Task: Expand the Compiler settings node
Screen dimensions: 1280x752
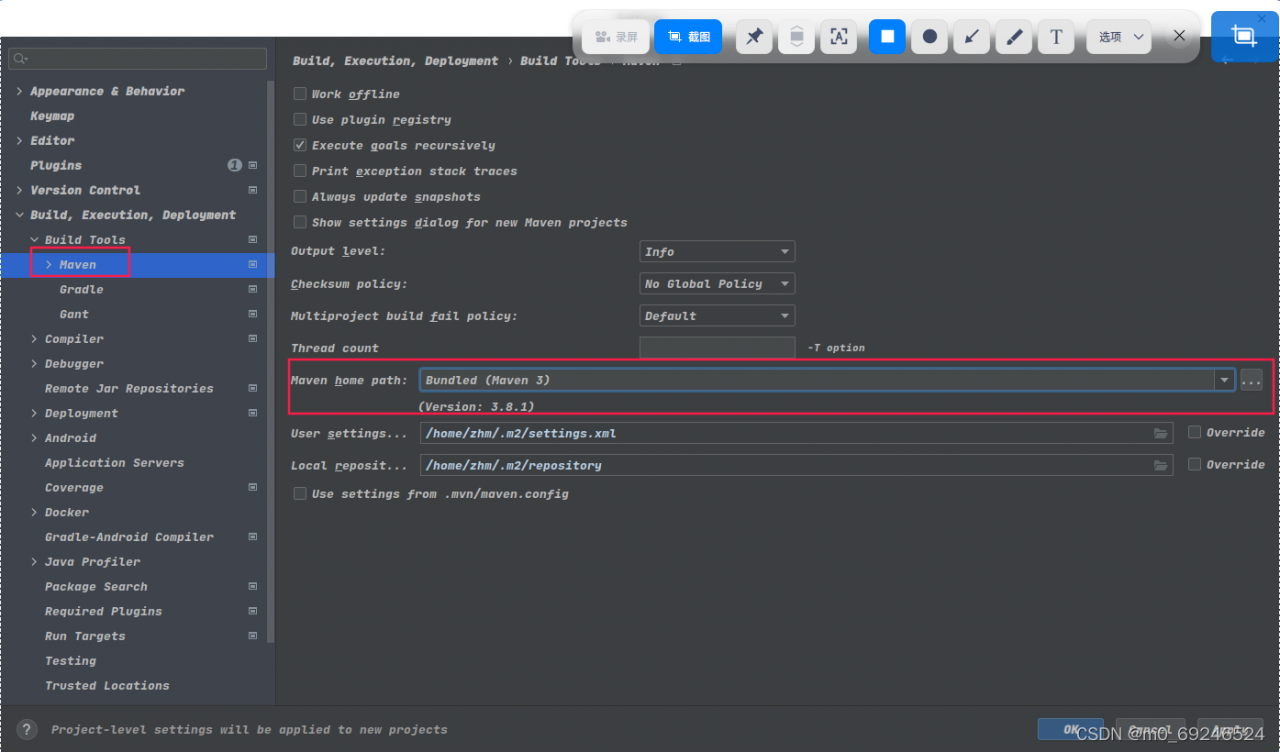Action: [35, 339]
